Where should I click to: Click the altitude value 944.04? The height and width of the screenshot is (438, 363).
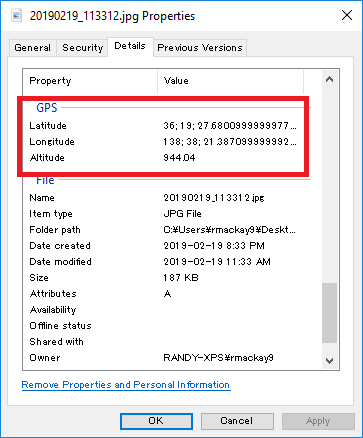(179, 158)
